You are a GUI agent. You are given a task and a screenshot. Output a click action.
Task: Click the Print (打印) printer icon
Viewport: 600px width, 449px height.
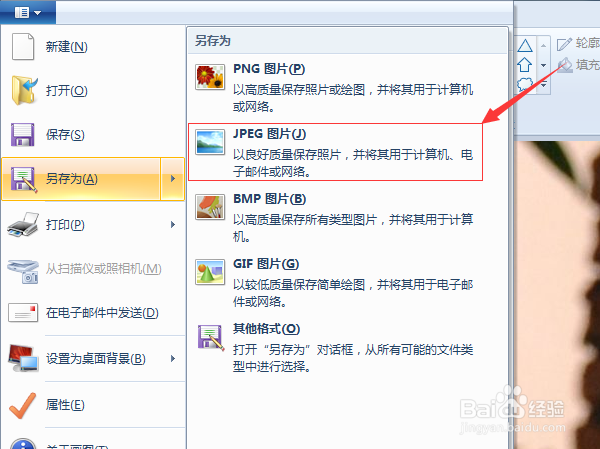coord(23,225)
